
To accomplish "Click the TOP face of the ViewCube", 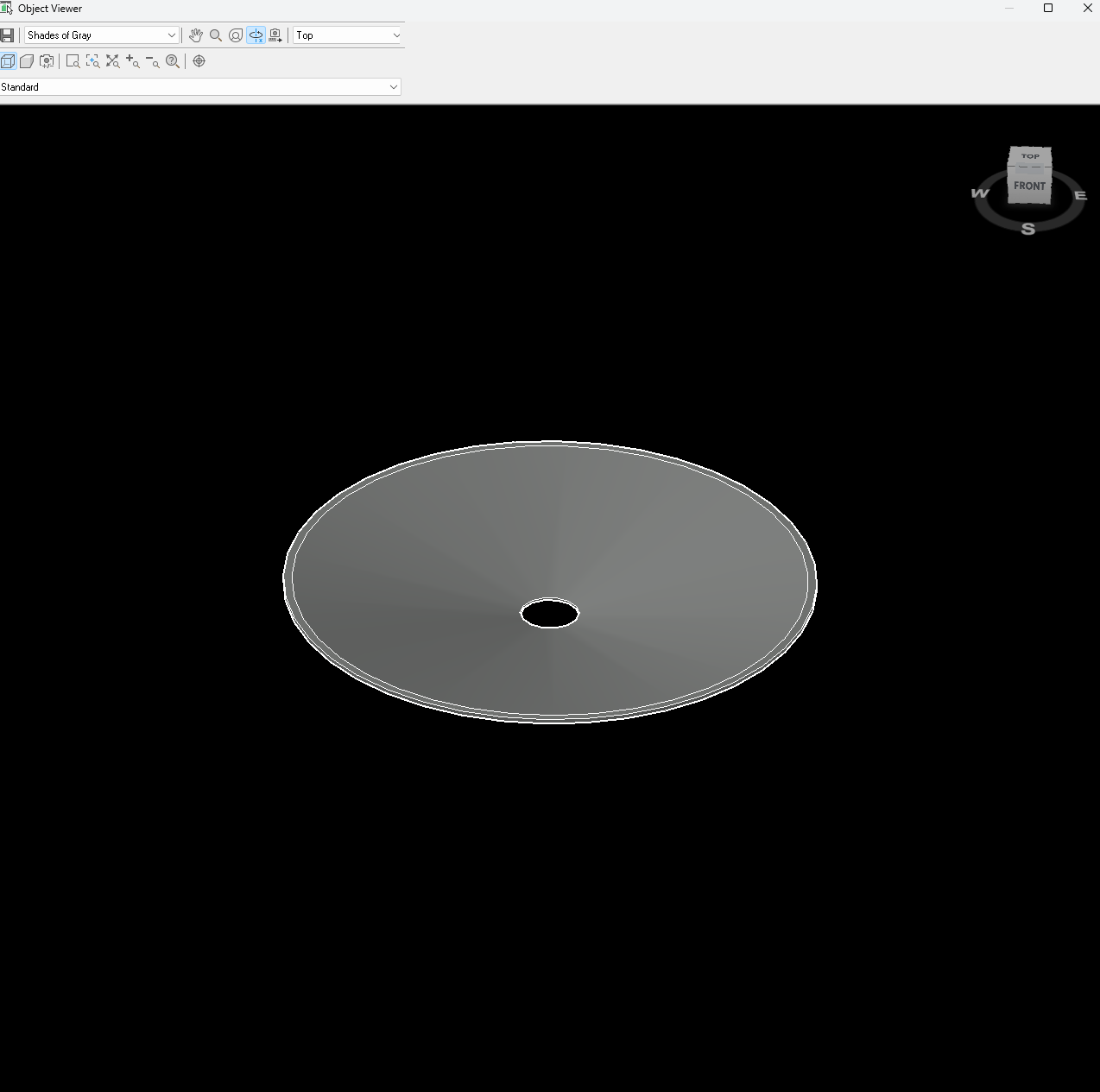I will click(x=1030, y=156).
